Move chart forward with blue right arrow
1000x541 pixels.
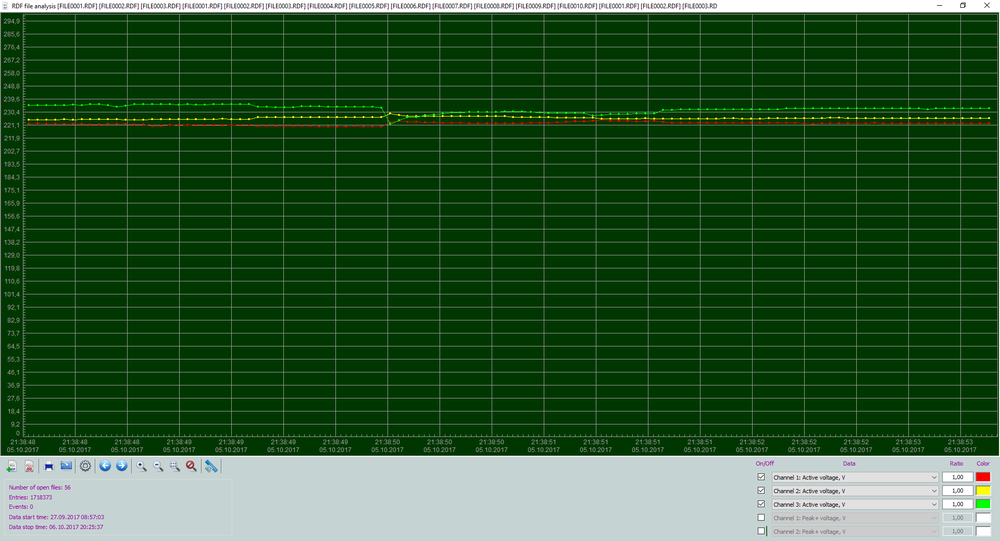122,466
